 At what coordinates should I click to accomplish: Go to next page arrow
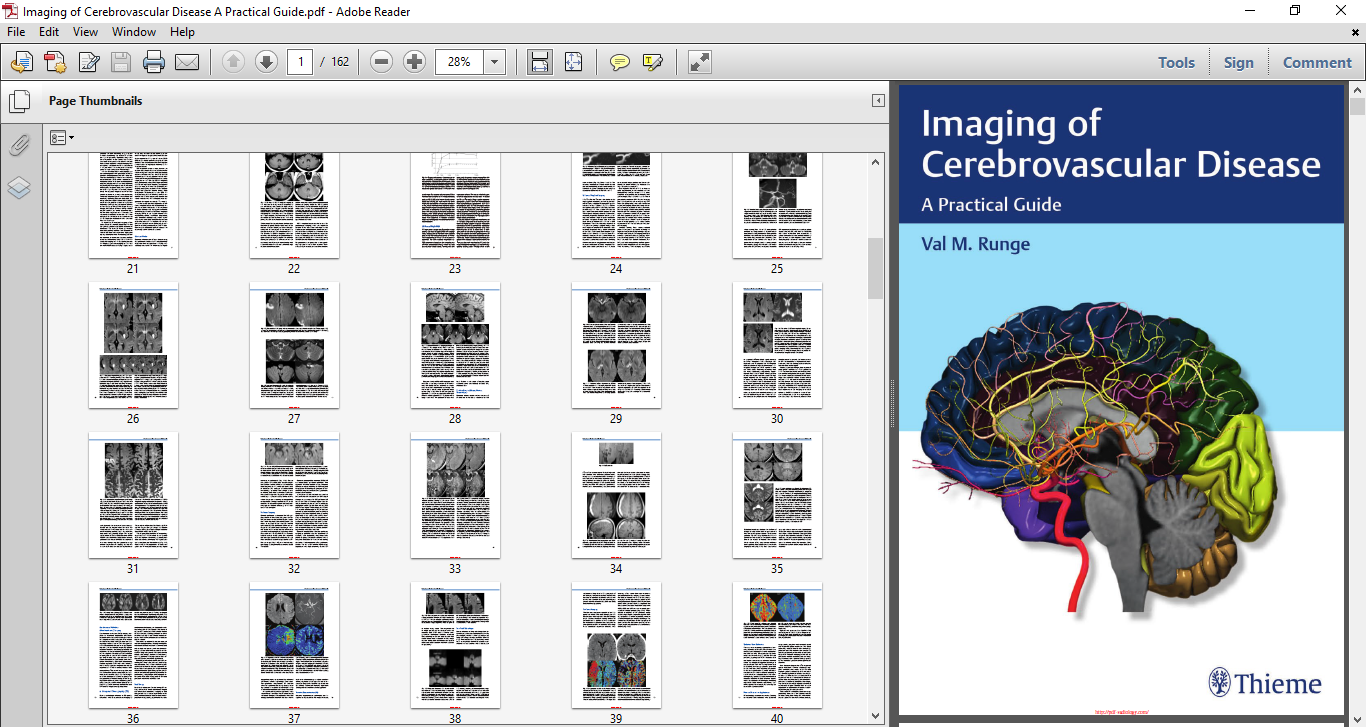coord(266,62)
